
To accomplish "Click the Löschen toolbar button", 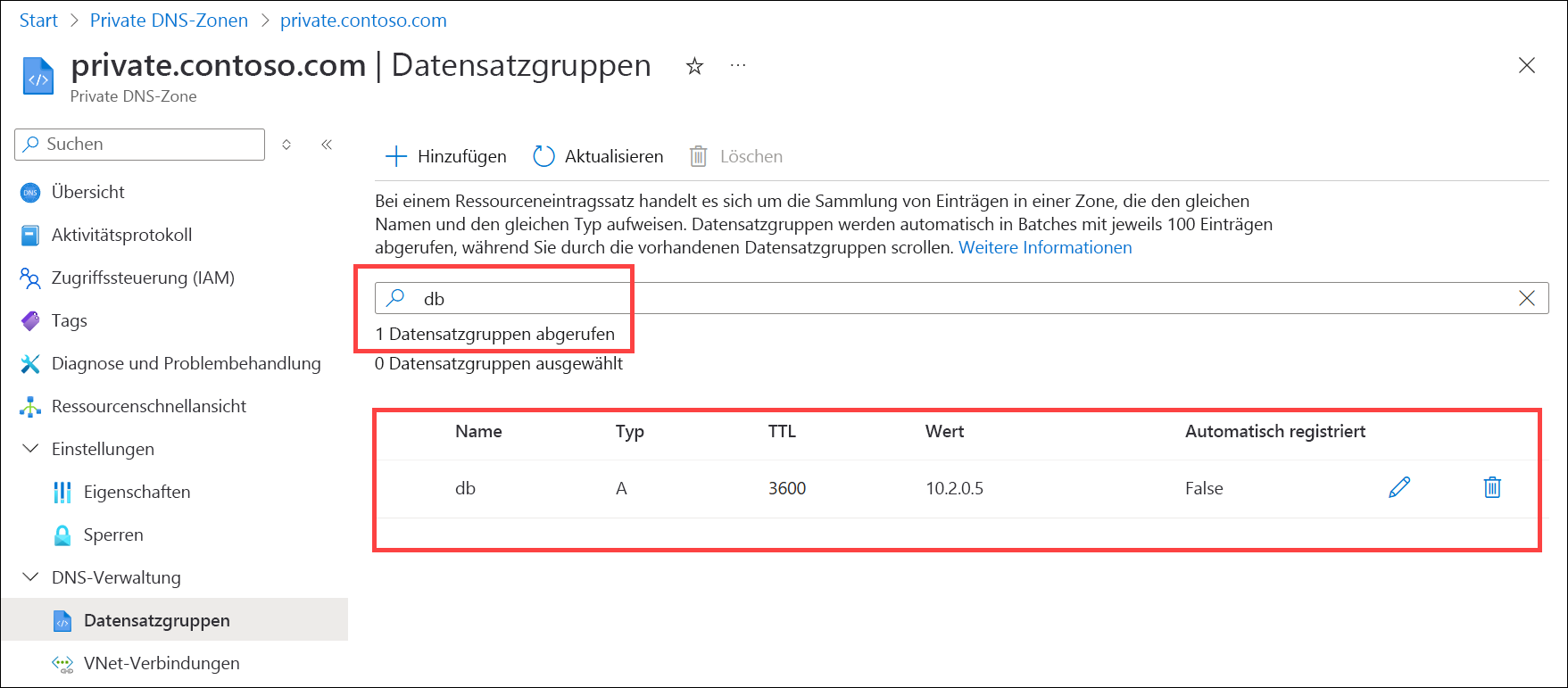I will tap(736, 156).
